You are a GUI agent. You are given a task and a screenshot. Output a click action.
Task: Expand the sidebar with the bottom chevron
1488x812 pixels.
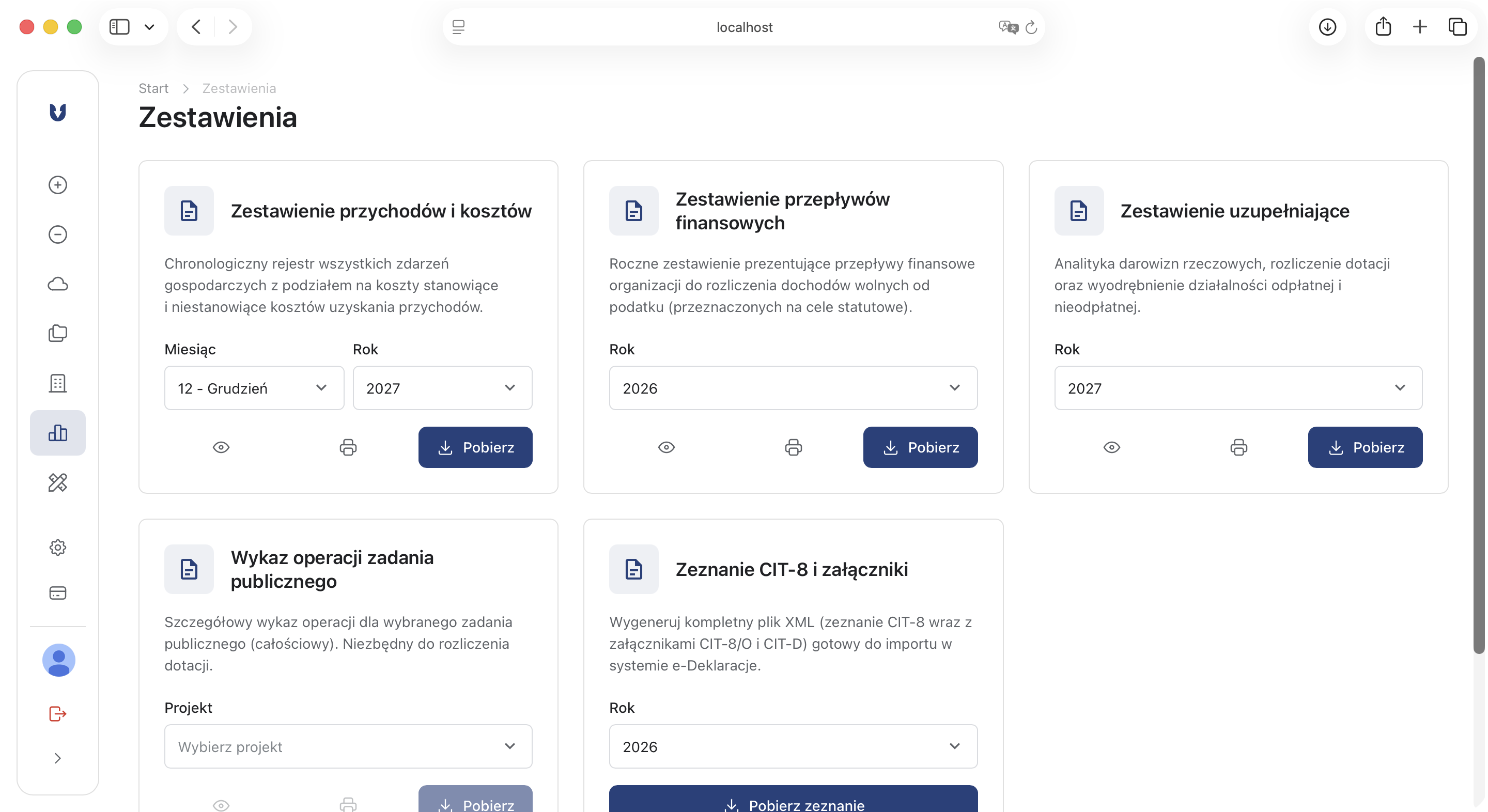coord(58,758)
